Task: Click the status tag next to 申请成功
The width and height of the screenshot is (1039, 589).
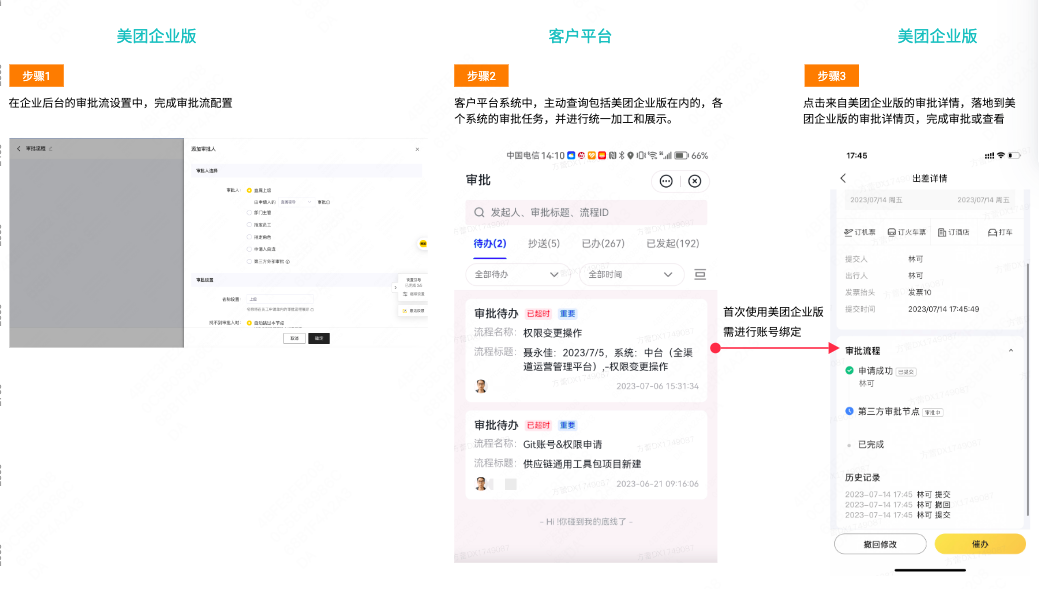Action: coord(906,372)
